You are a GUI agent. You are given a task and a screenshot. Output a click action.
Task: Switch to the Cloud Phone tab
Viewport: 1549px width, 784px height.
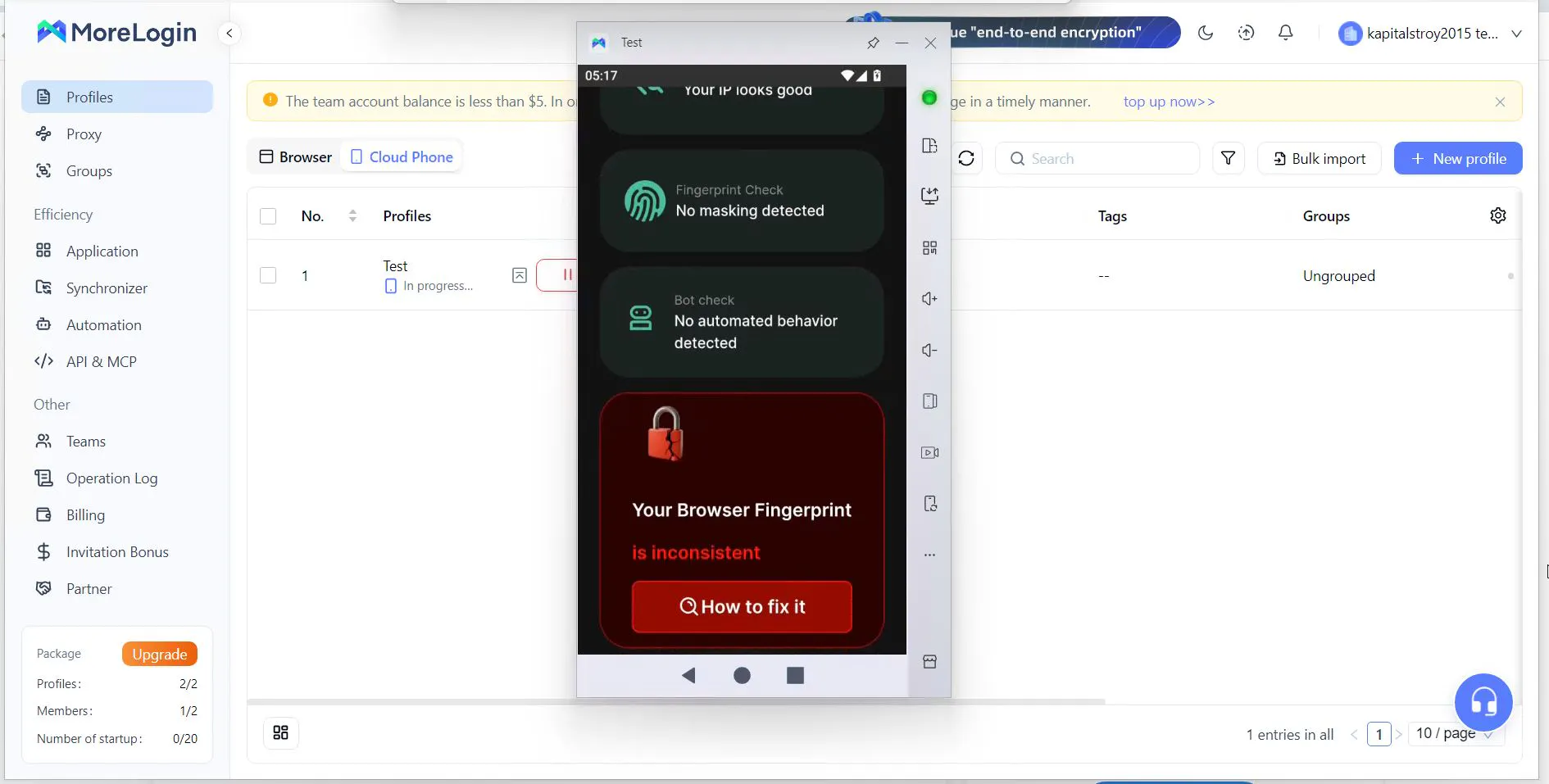(402, 156)
